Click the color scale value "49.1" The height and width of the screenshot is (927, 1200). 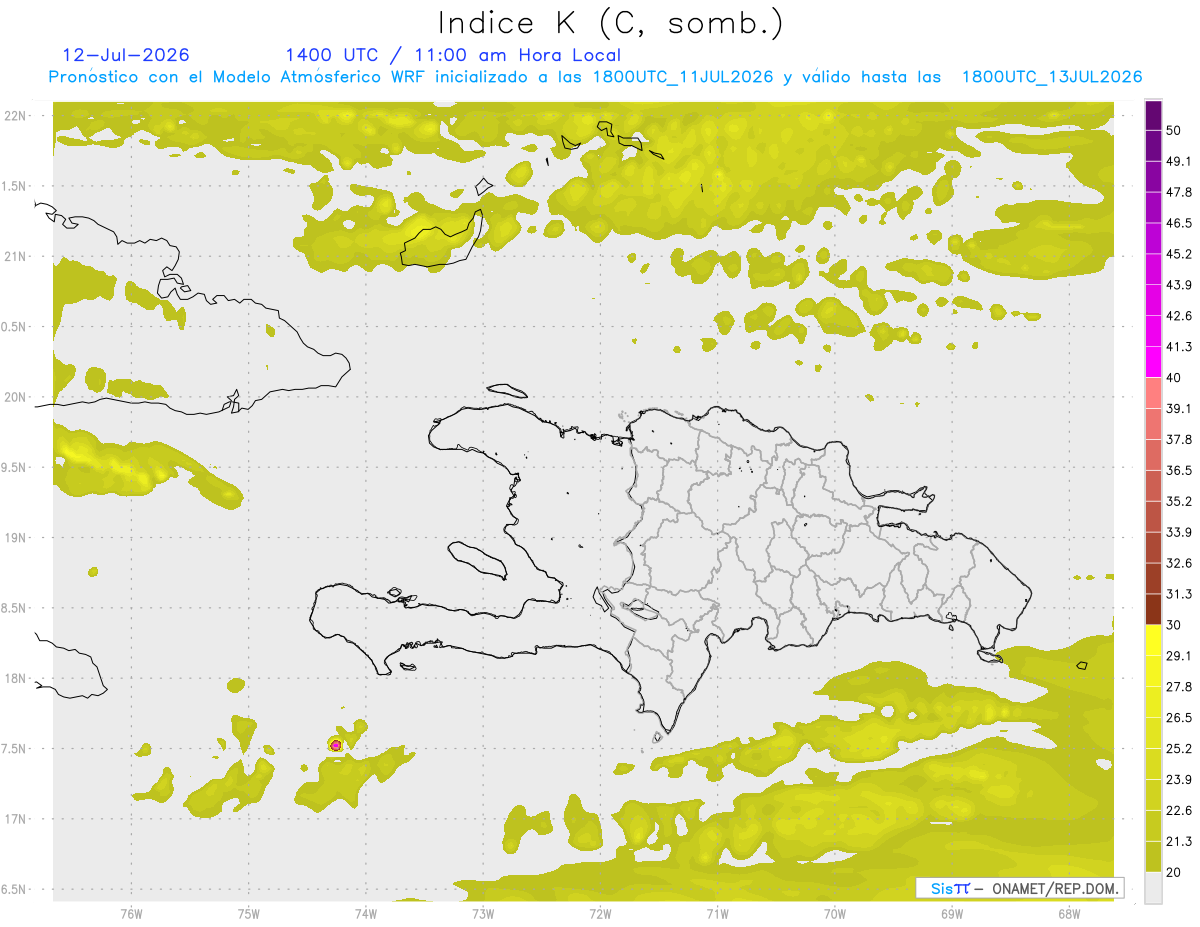[x=1179, y=161]
